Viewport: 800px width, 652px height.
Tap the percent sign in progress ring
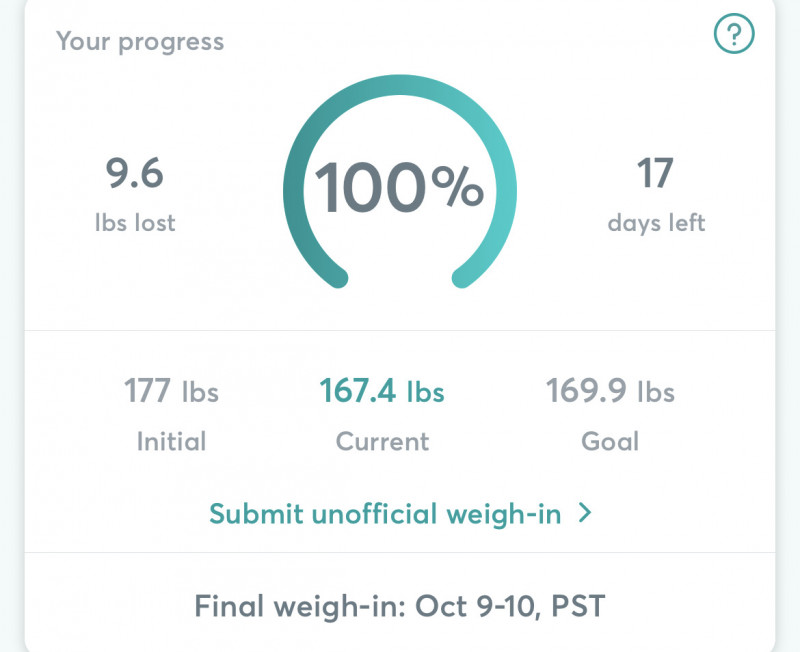(458, 188)
